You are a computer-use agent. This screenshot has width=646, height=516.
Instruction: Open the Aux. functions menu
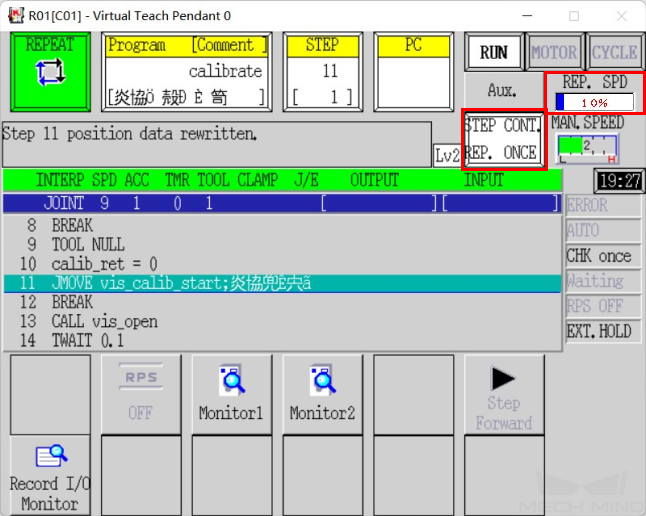tap(502, 90)
